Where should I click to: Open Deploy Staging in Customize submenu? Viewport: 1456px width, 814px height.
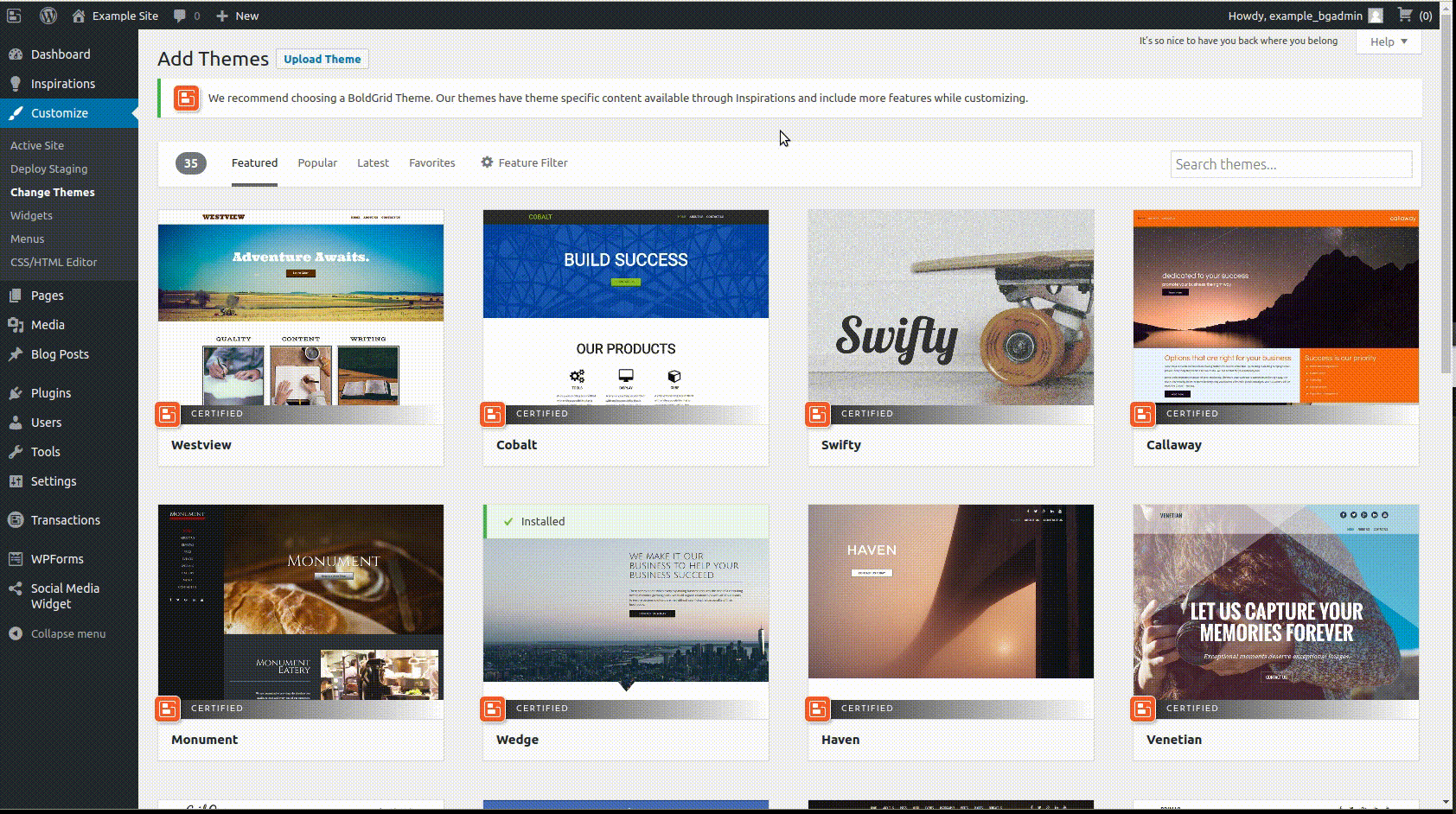[x=48, y=169]
